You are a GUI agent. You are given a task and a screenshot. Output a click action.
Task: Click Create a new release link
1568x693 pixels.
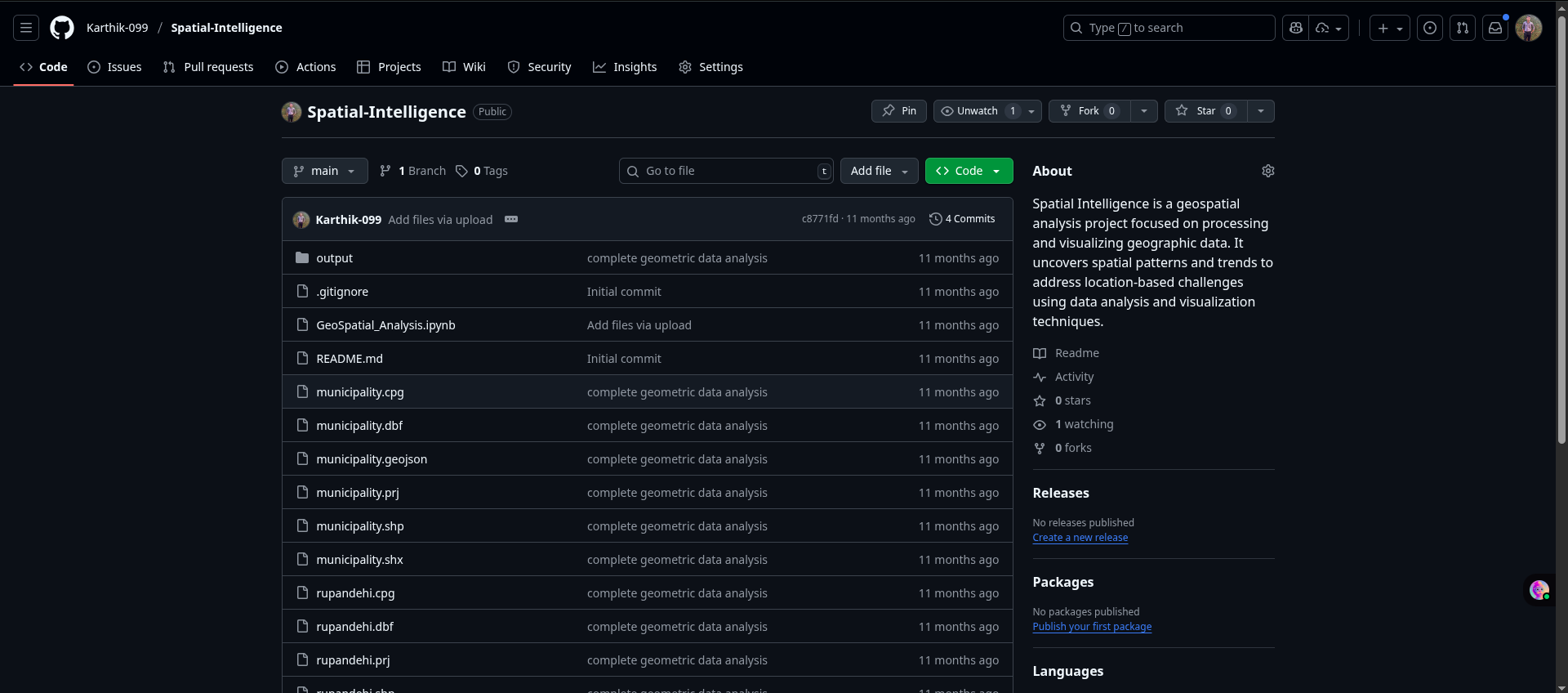click(x=1080, y=538)
